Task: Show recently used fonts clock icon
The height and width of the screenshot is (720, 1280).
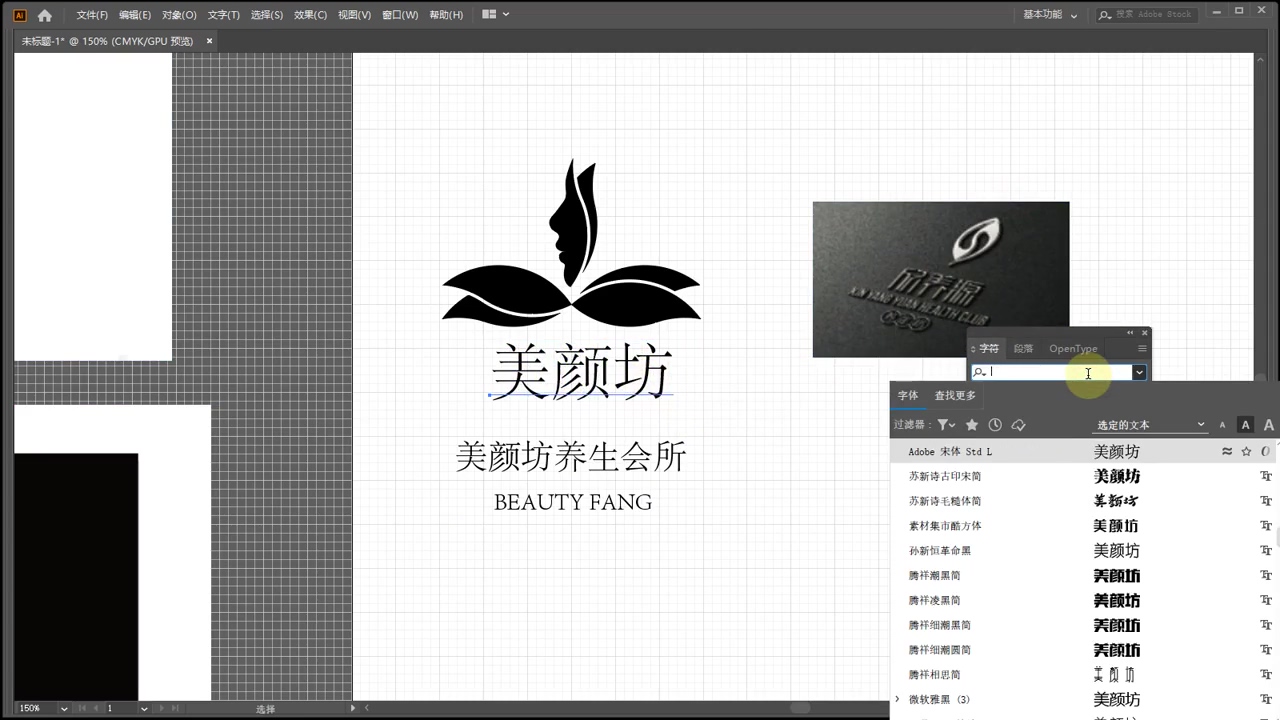Action: coord(995,425)
